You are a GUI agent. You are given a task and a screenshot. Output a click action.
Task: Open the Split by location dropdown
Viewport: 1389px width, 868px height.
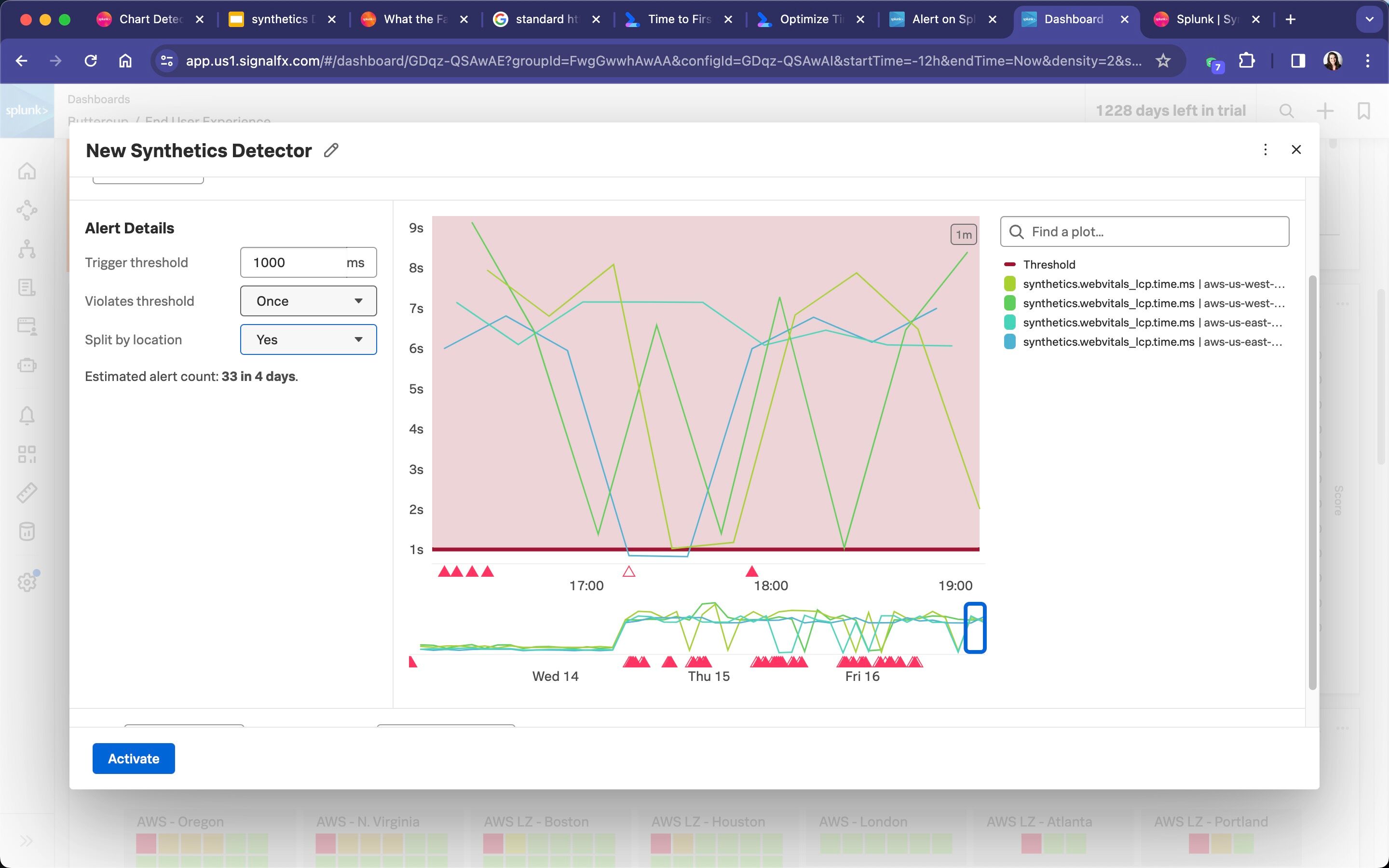(x=308, y=339)
